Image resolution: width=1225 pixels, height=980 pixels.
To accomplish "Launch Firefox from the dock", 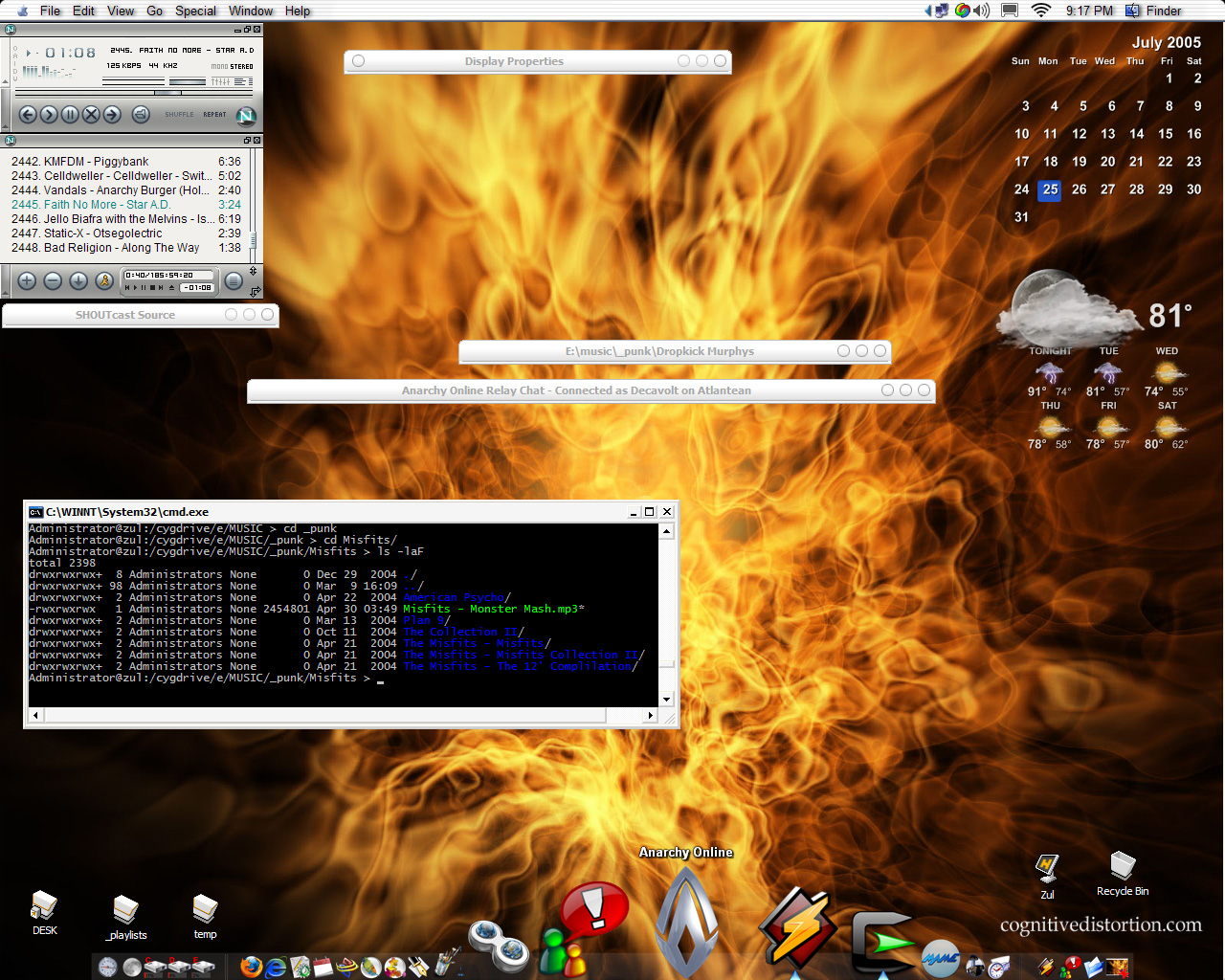I will 251,967.
